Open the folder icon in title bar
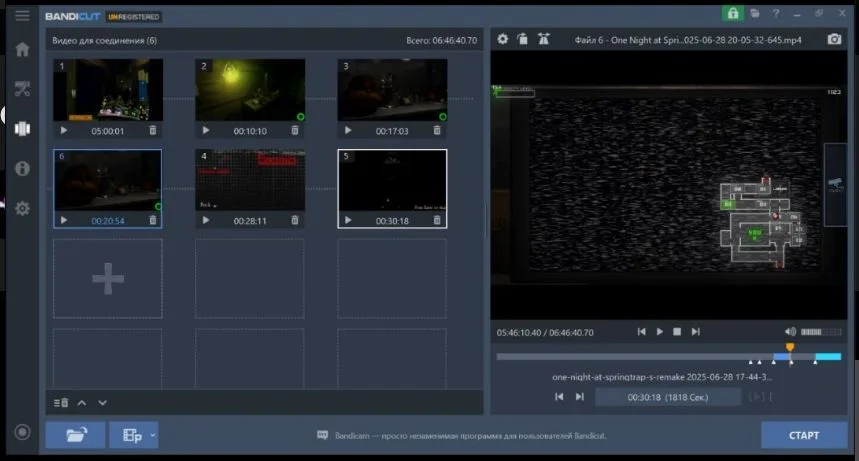Screen dimensions: 859x461 755,13
